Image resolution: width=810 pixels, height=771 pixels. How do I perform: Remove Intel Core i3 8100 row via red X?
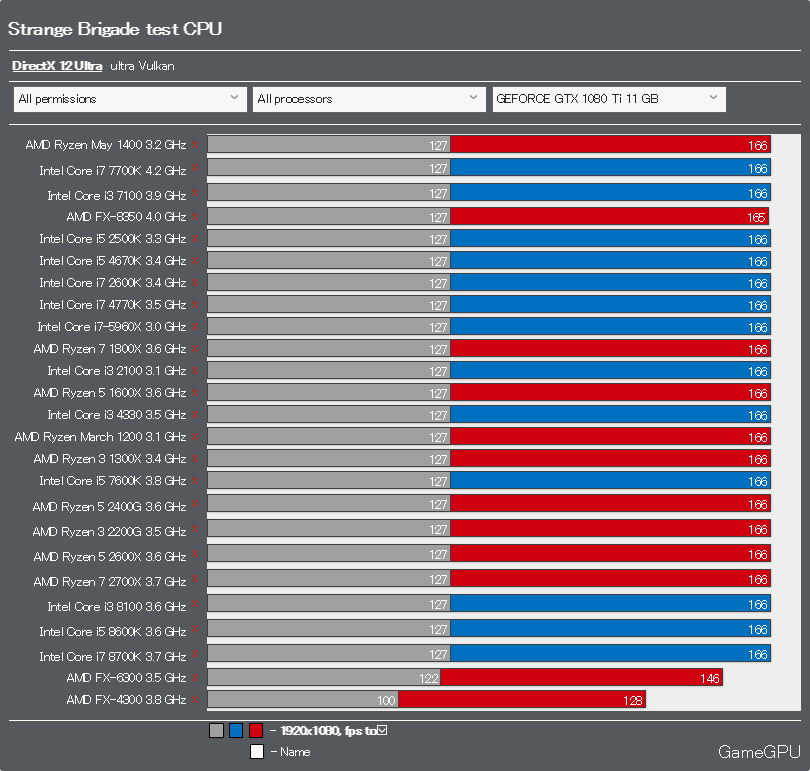[x=195, y=603]
